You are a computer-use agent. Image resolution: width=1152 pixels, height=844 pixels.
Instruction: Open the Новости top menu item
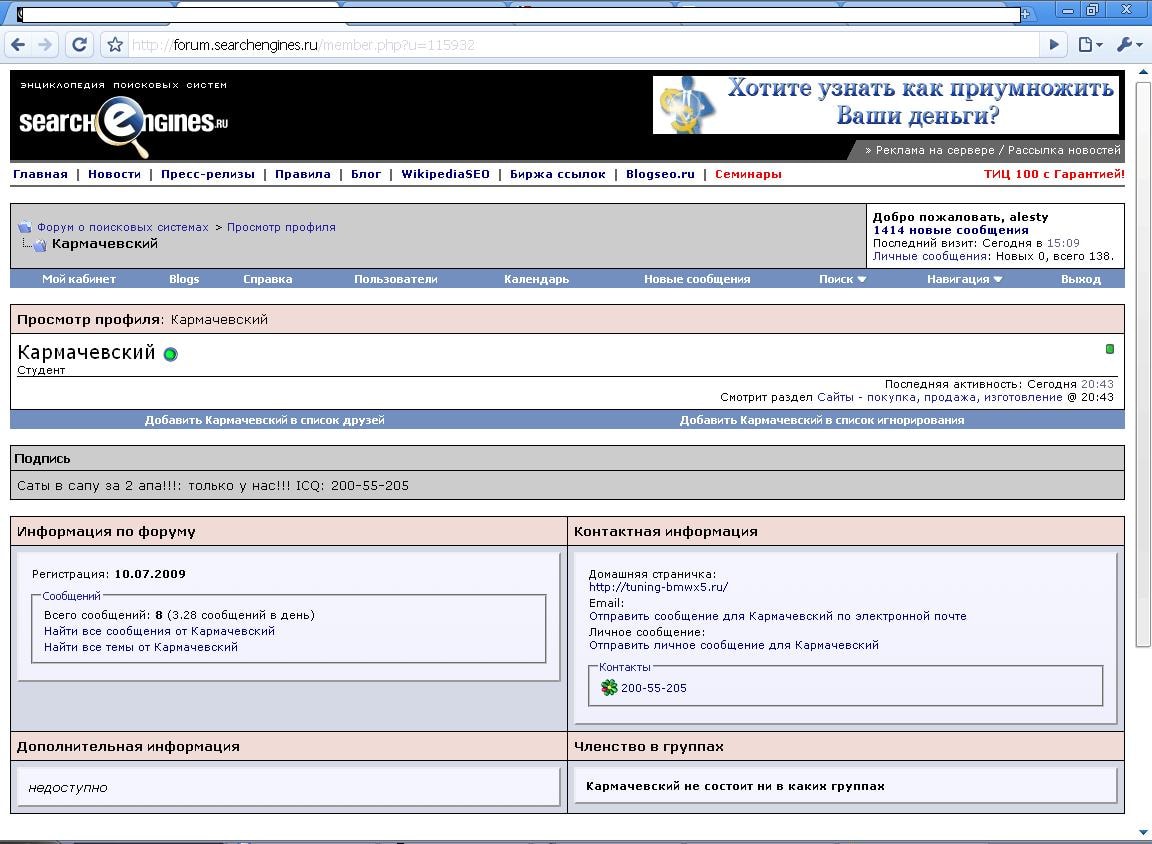[114, 174]
